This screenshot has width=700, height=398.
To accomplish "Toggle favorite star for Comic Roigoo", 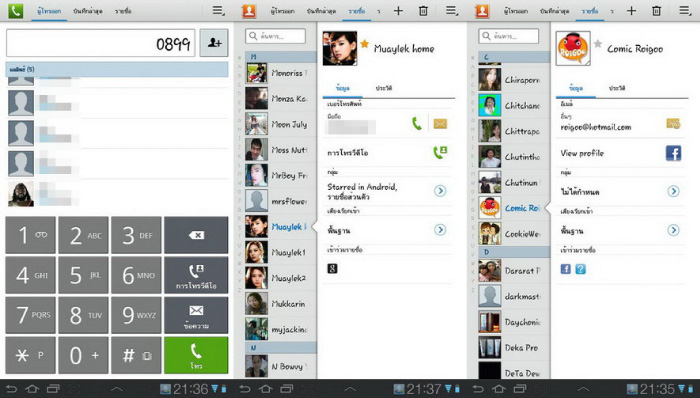I will tap(598, 44).
